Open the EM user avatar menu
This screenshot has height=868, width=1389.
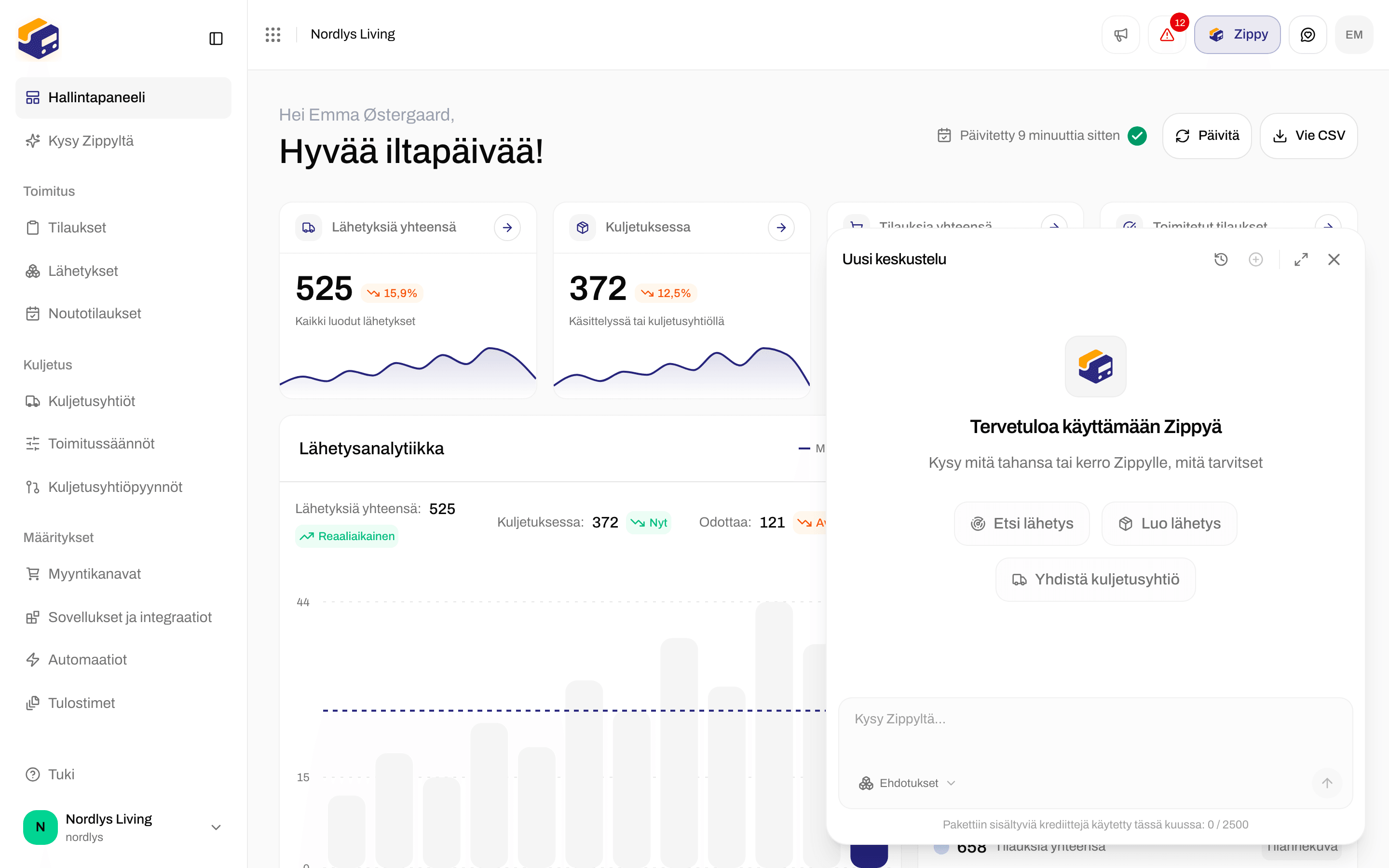click(1354, 35)
